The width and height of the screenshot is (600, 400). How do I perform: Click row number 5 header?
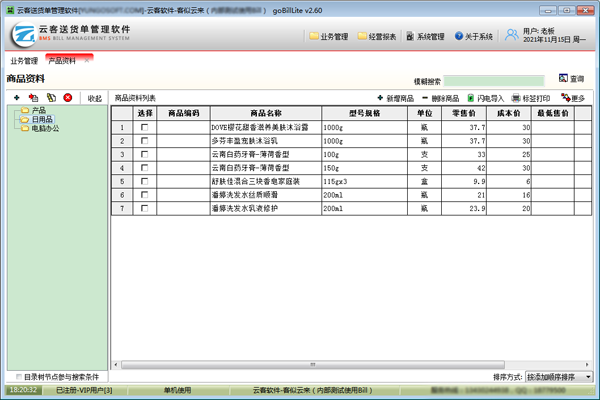[x=122, y=181]
